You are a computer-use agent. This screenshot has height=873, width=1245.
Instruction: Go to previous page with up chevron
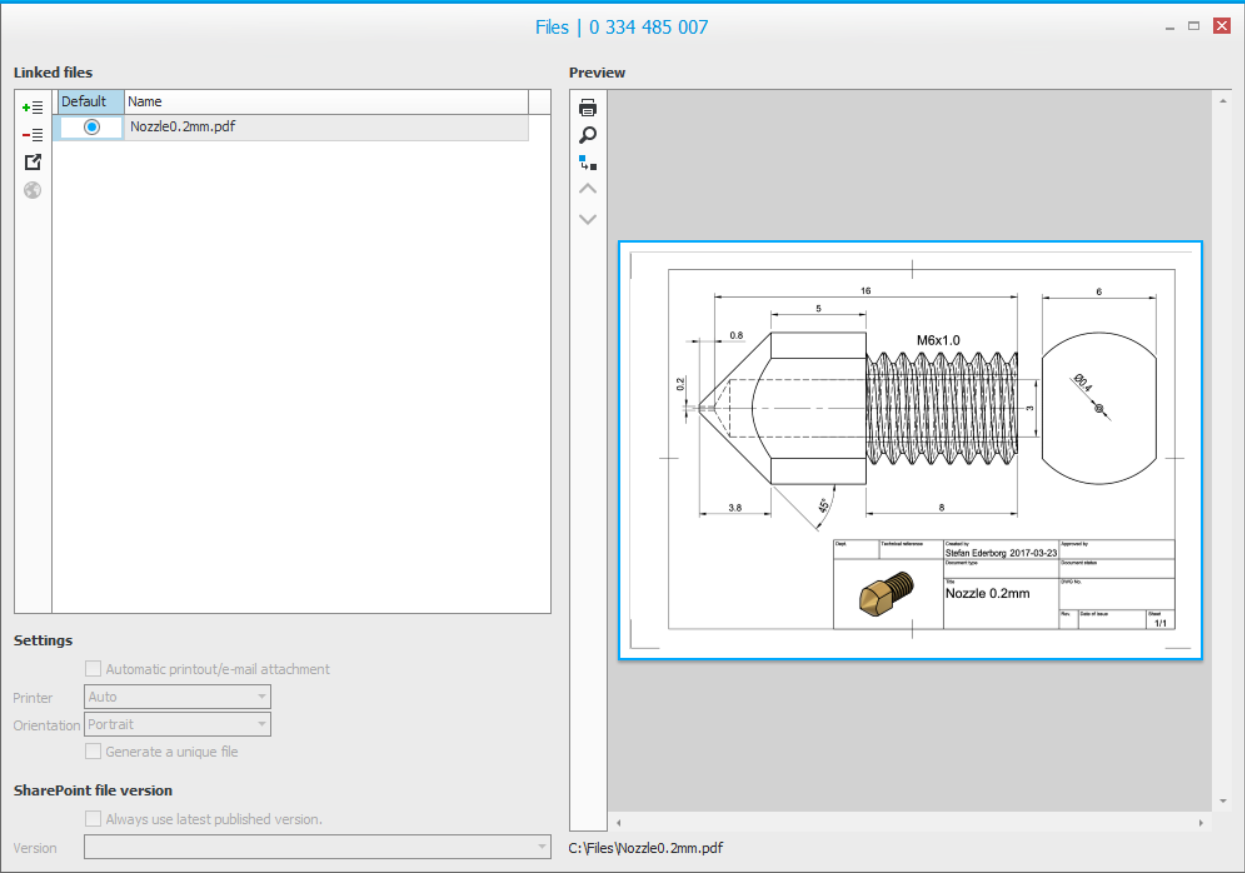tap(588, 189)
